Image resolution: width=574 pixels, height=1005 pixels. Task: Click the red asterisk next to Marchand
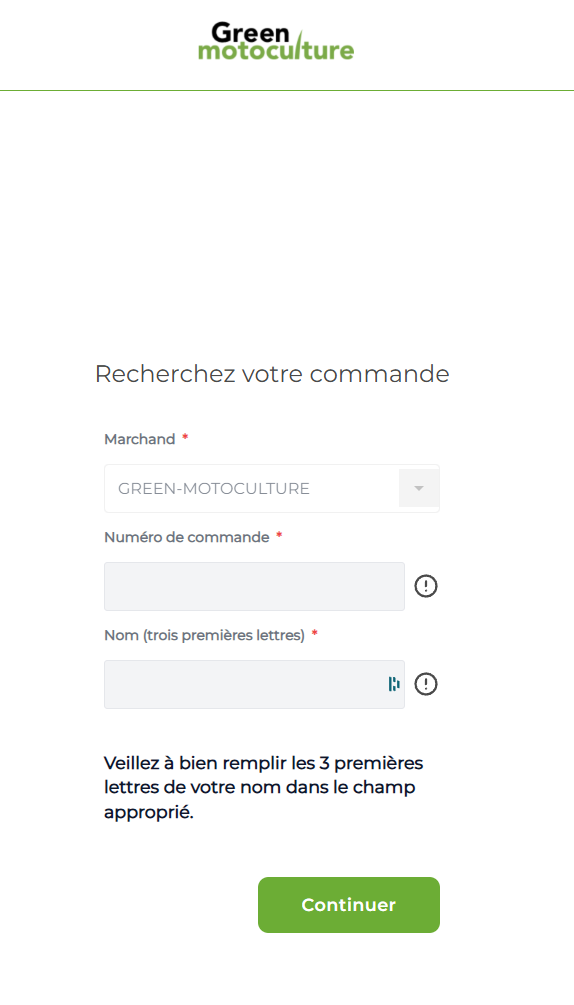pyautogui.click(x=185, y=437)
